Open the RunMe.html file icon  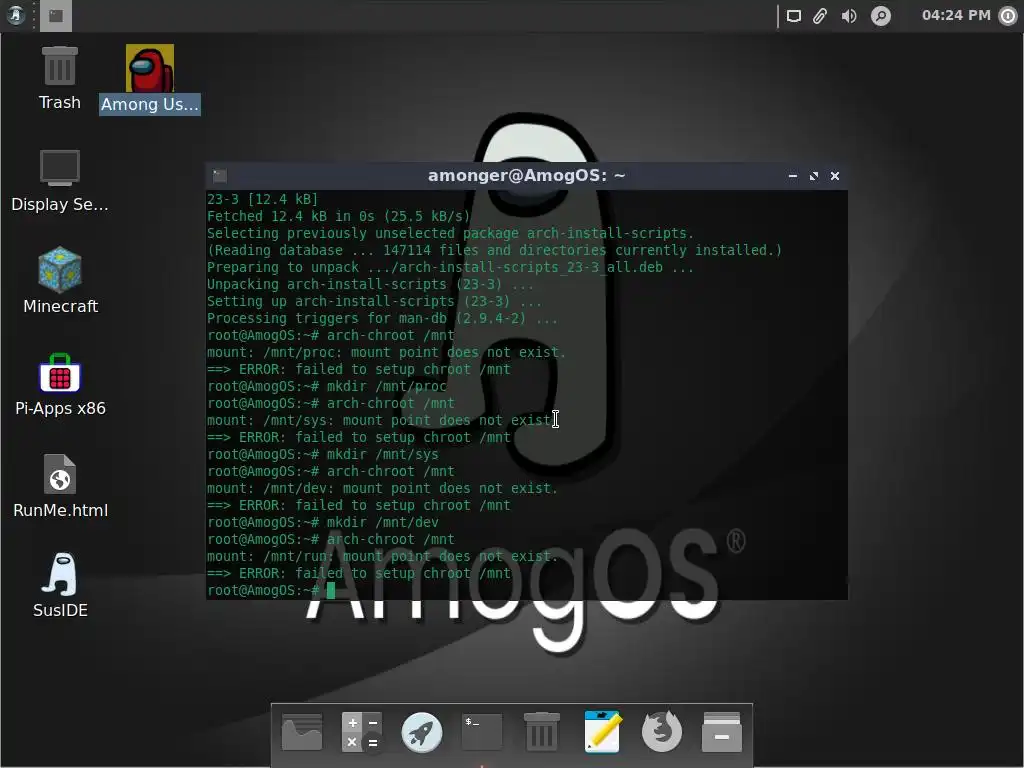pyautogui.click(x=60, y=486)
